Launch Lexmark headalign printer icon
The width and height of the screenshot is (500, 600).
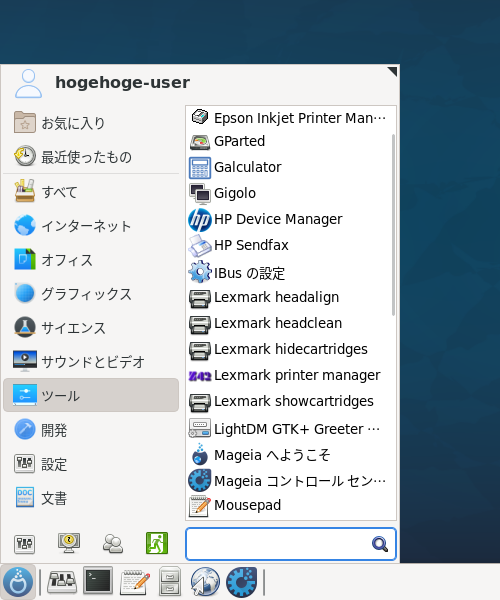click(199, 298)
